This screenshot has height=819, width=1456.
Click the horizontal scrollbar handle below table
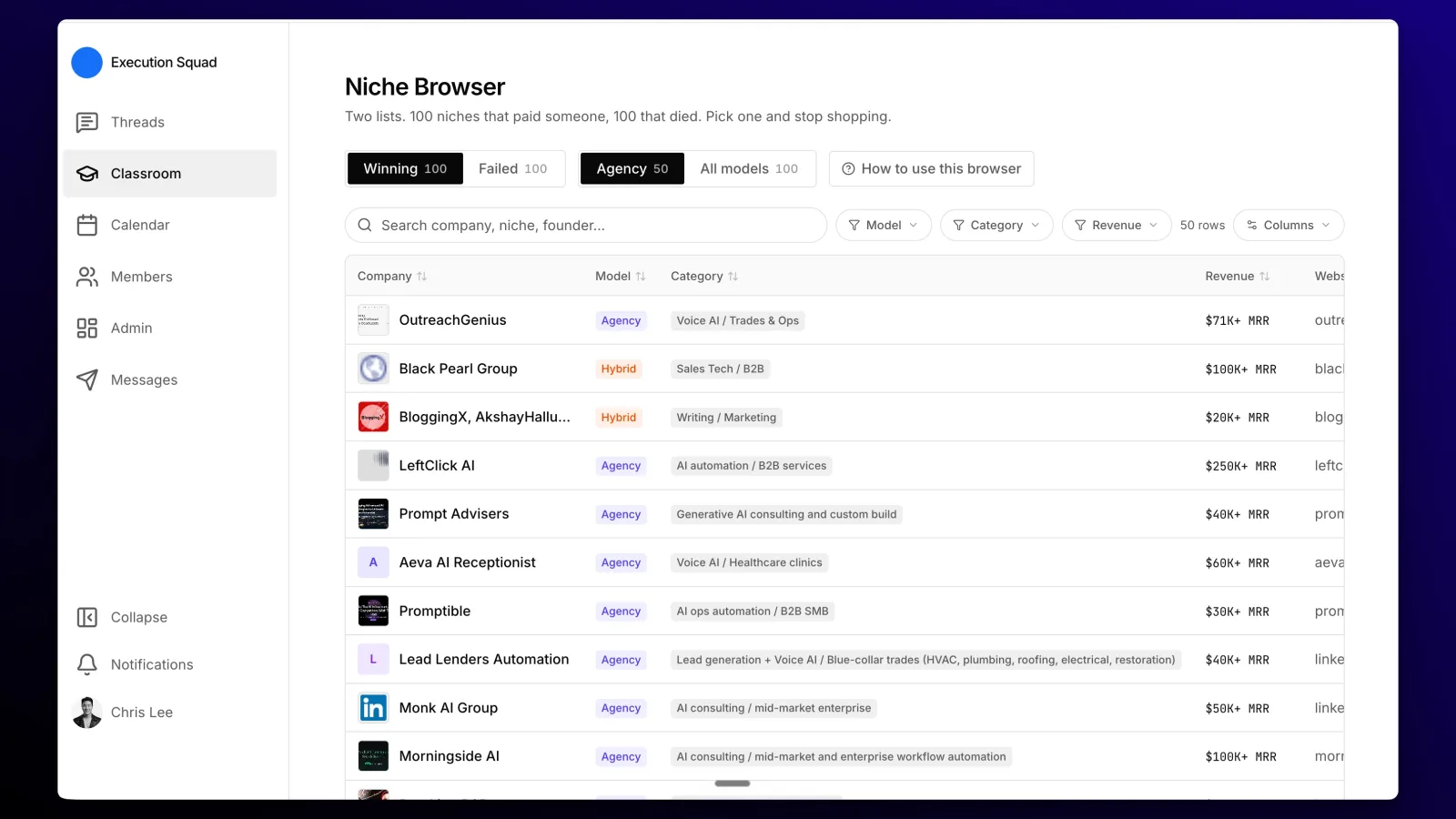[x=733, y=784]
